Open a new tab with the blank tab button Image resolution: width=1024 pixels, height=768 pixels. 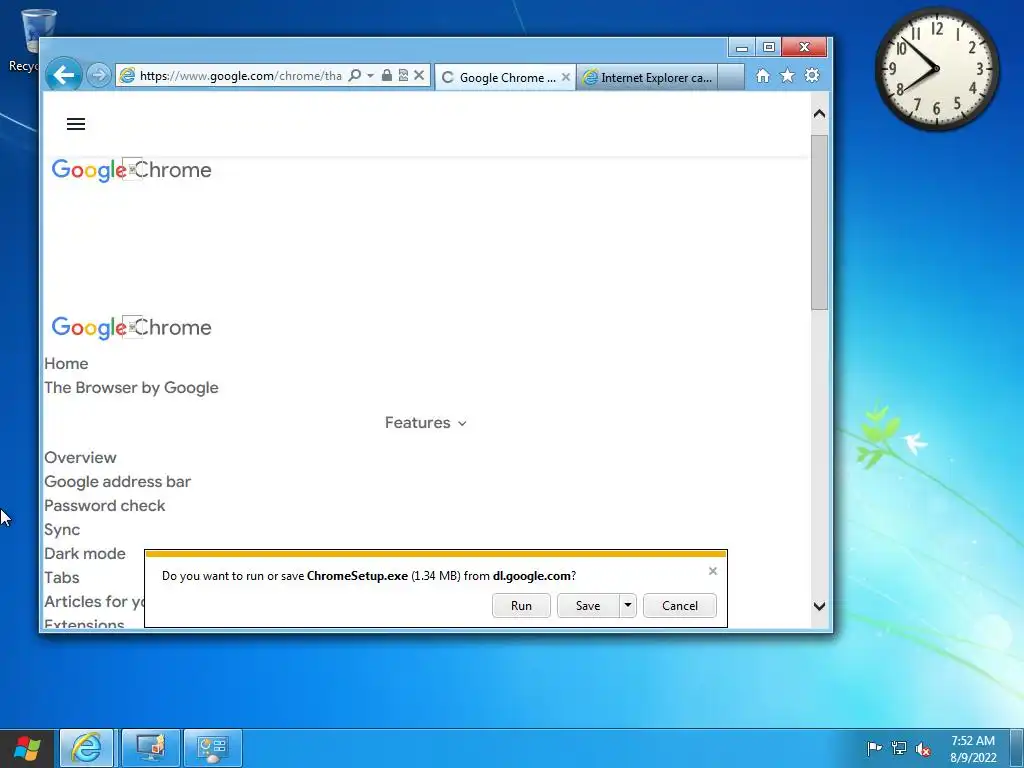click(x=731, y=77)
